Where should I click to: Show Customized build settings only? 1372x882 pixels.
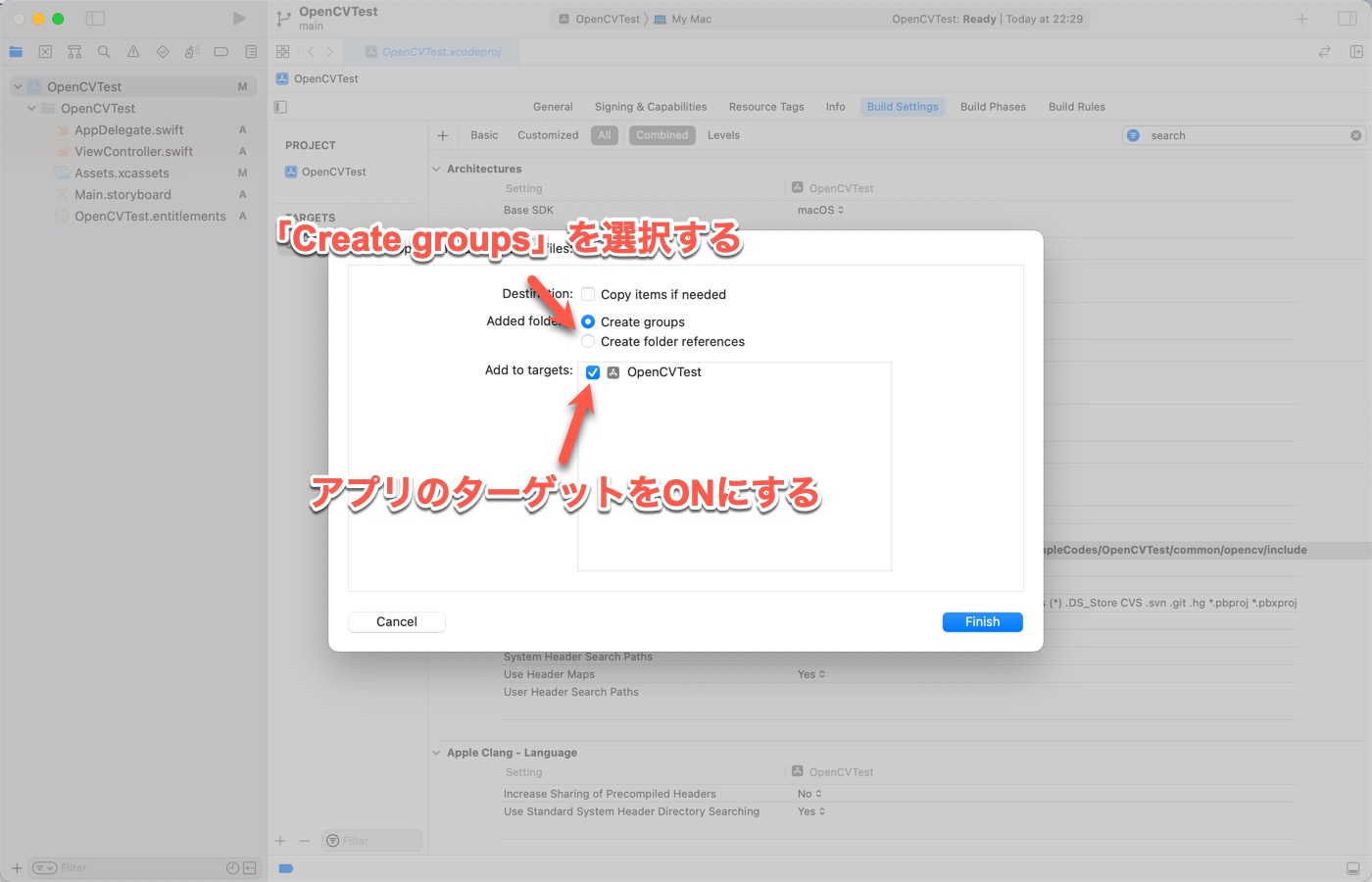[x=548, y=135]
